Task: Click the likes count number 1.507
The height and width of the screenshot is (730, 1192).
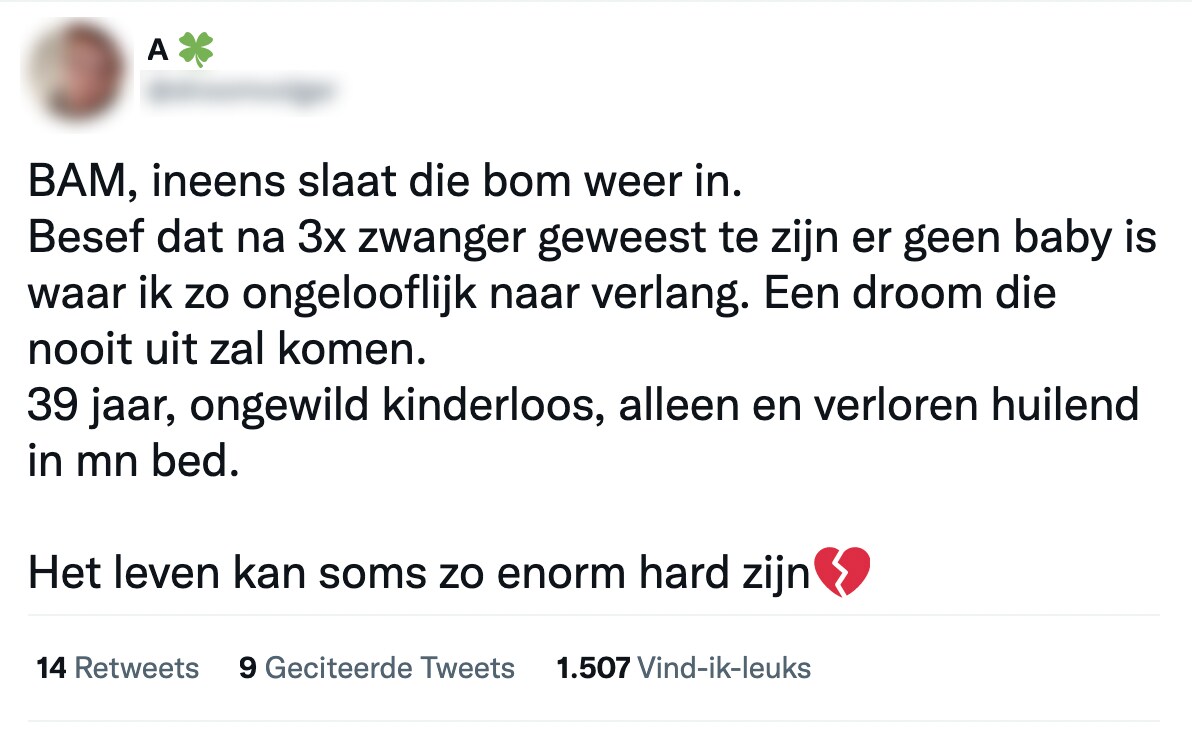Action: point(592,668)
